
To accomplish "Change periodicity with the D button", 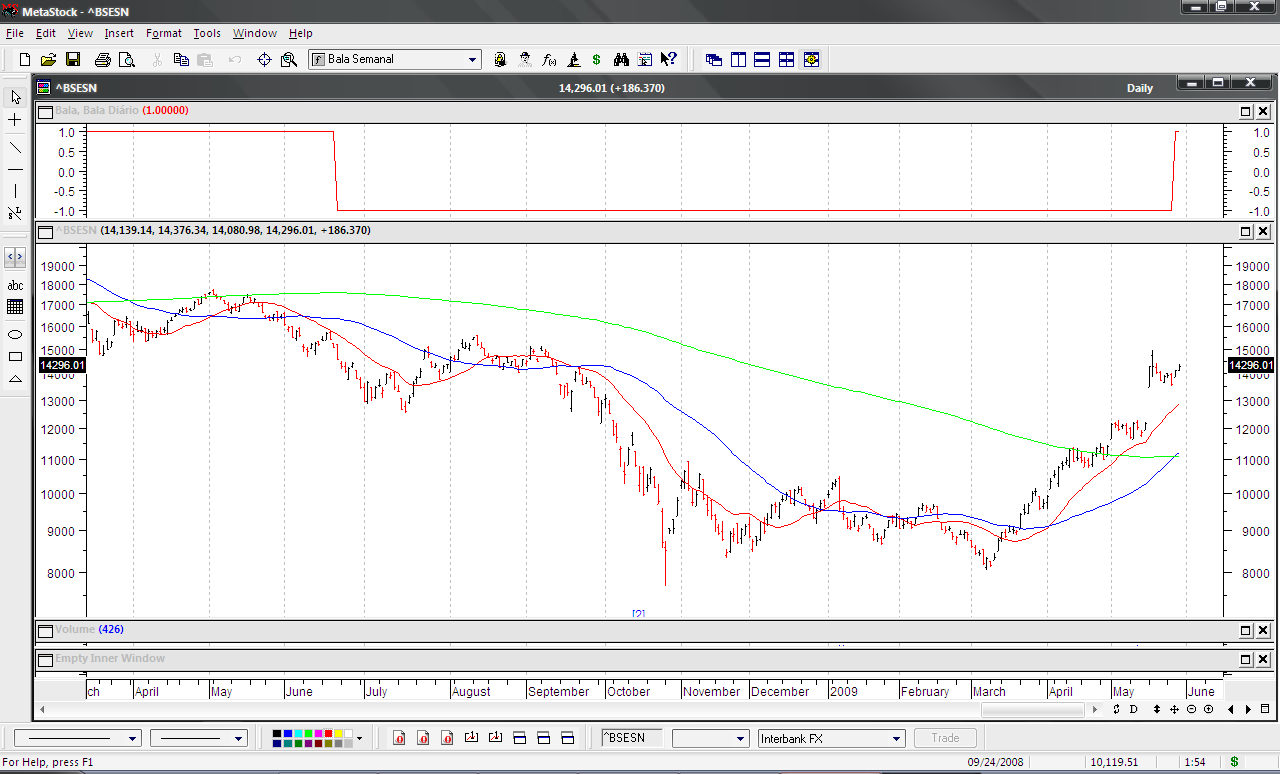I will [1134, 709].
